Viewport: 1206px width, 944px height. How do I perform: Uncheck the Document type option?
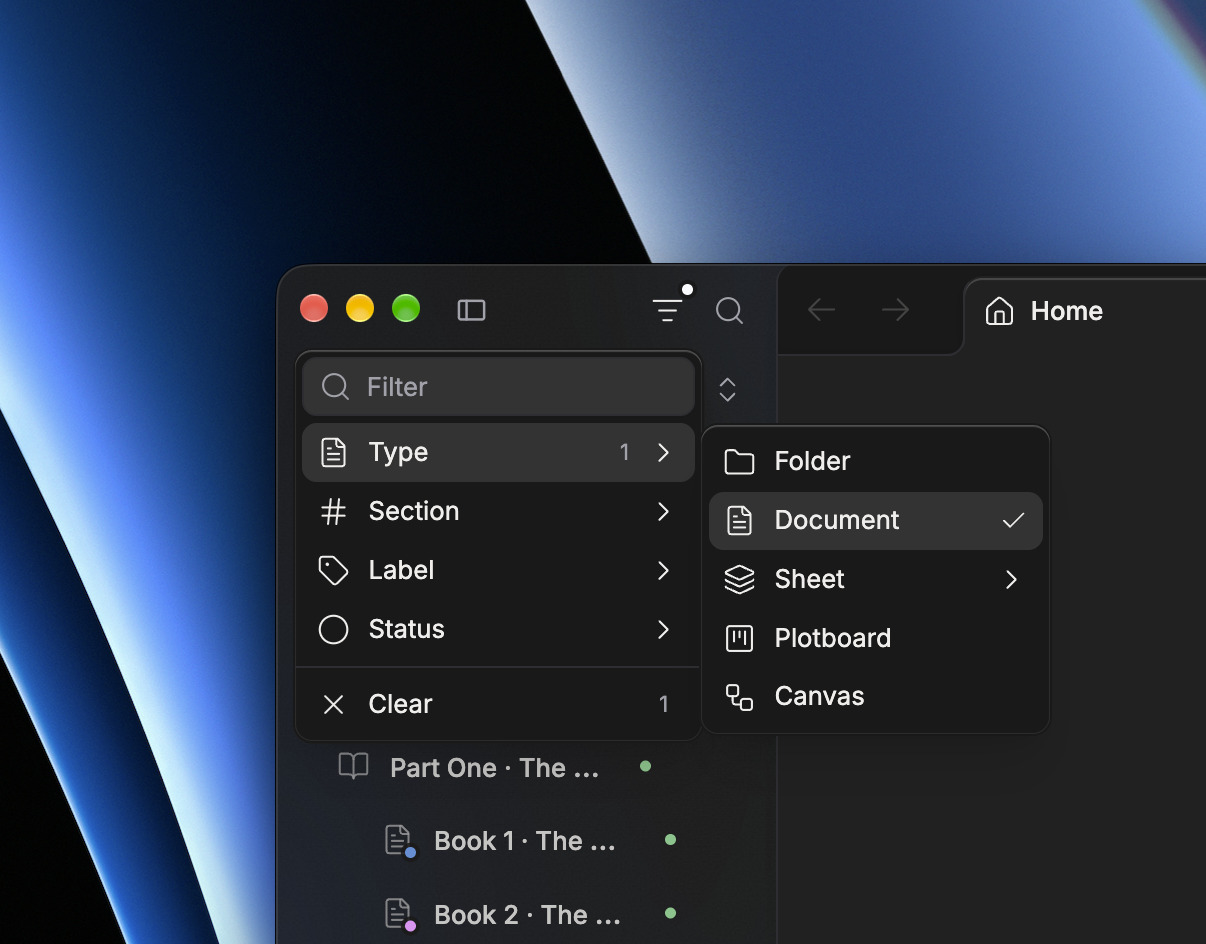point(876,520)
